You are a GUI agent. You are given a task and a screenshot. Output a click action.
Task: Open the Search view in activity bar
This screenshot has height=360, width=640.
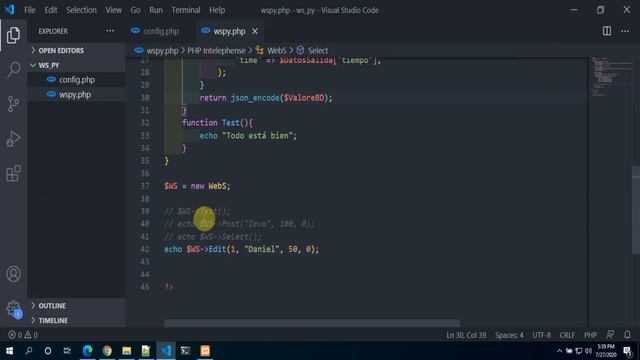13,69
